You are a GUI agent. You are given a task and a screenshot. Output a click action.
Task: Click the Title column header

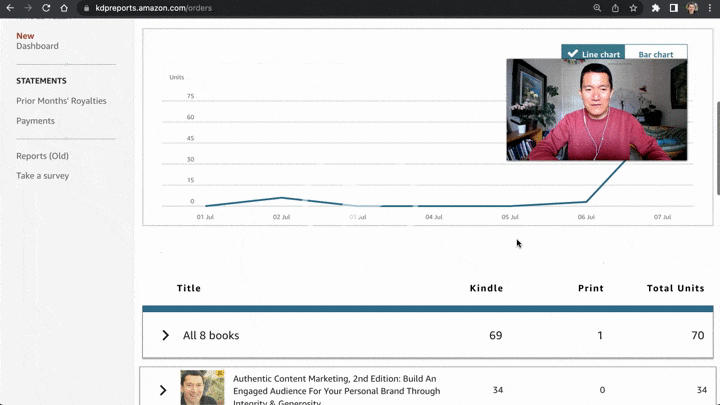[x=189, y=288]
